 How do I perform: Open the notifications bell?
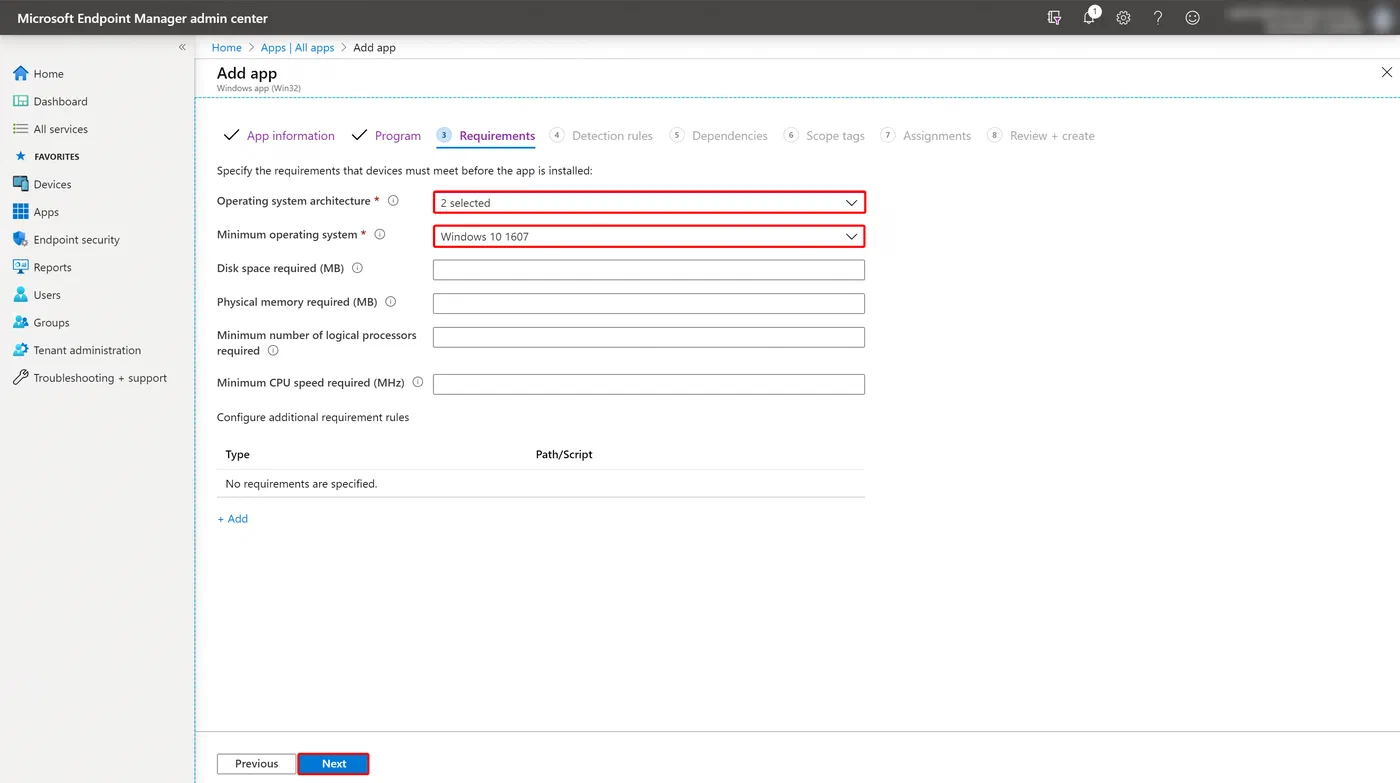1089,17
